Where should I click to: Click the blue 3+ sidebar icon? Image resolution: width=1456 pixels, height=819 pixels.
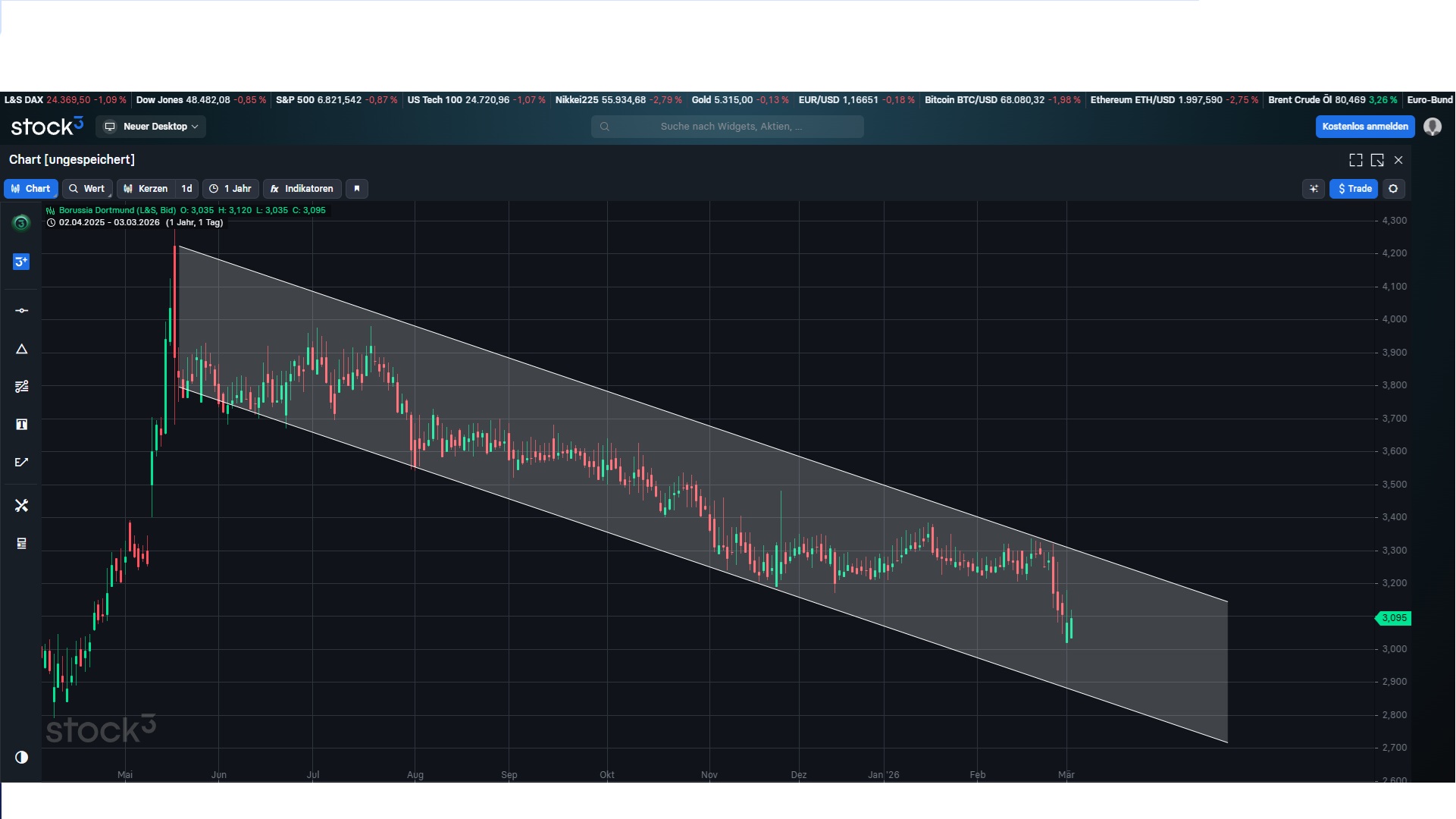tap(21, 262)
